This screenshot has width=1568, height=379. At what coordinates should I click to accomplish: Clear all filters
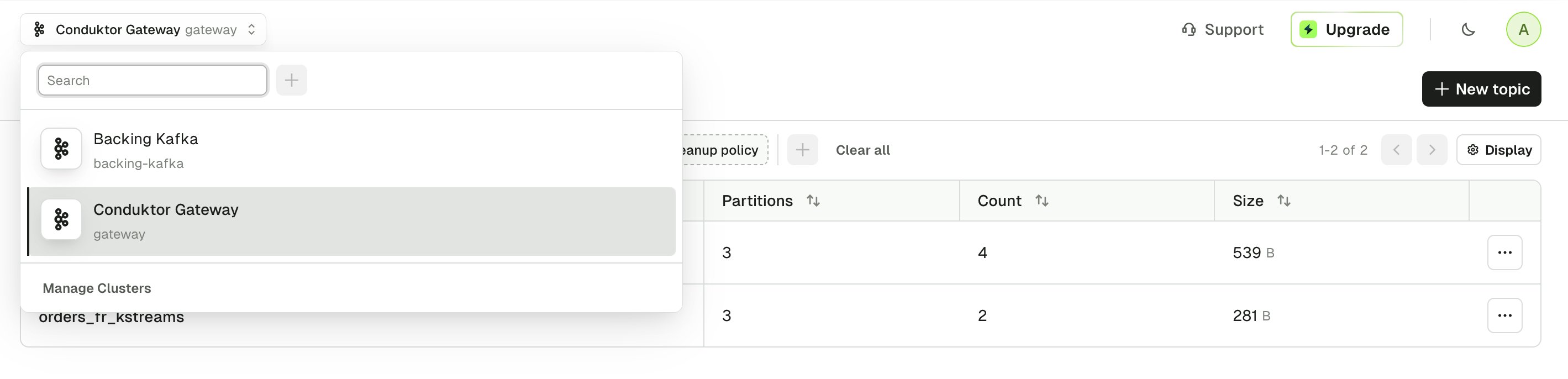862,150
